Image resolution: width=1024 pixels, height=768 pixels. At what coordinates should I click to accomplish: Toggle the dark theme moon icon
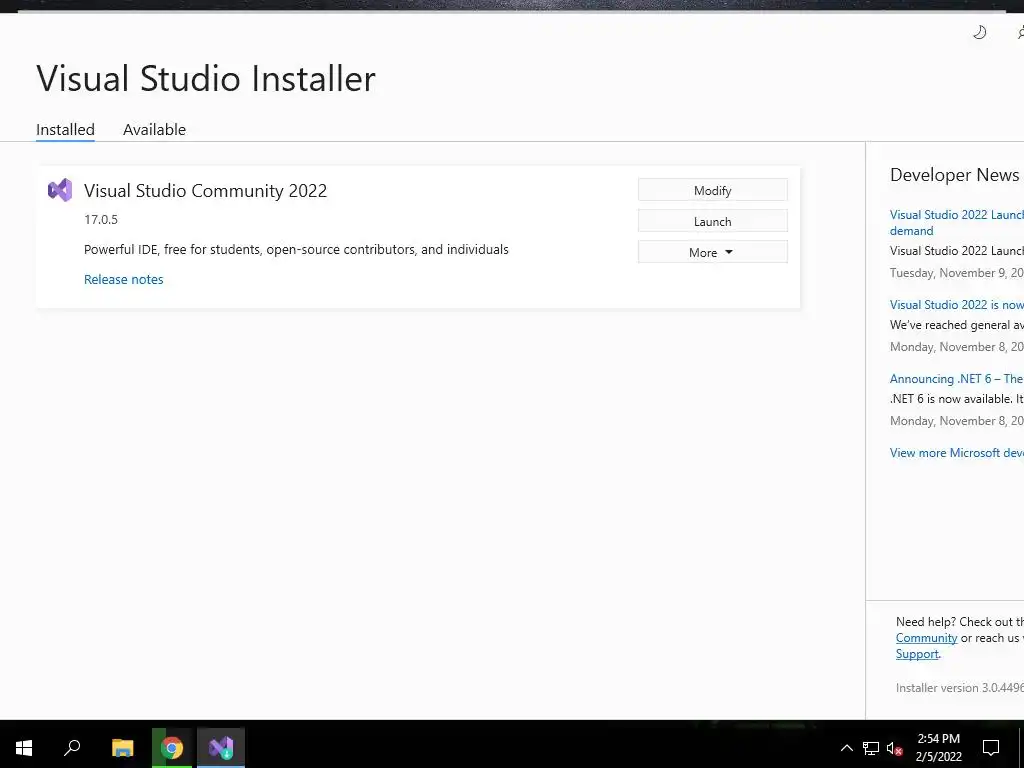(x=979, y=32)
